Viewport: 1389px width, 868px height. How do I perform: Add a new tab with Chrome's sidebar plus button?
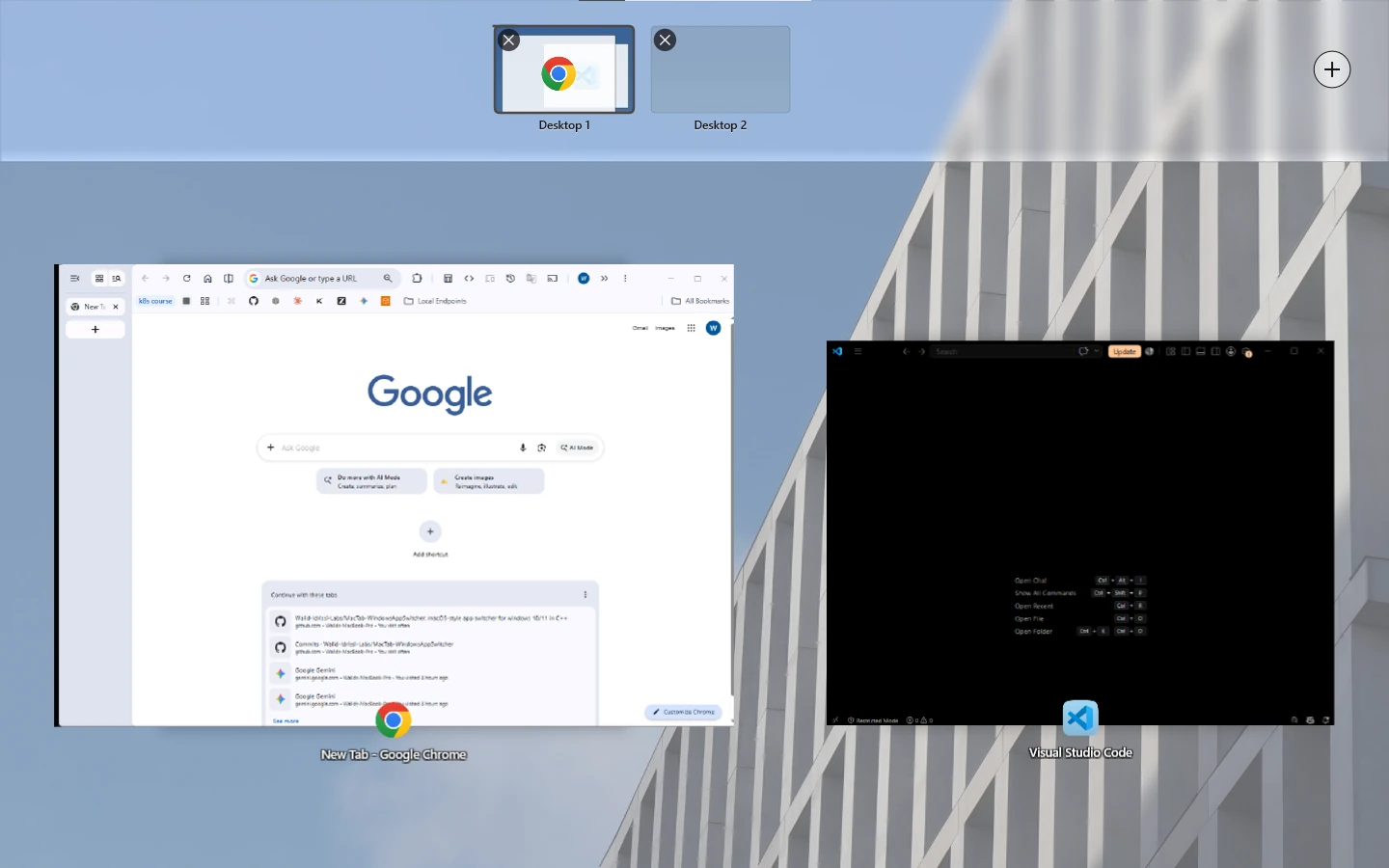95,330
